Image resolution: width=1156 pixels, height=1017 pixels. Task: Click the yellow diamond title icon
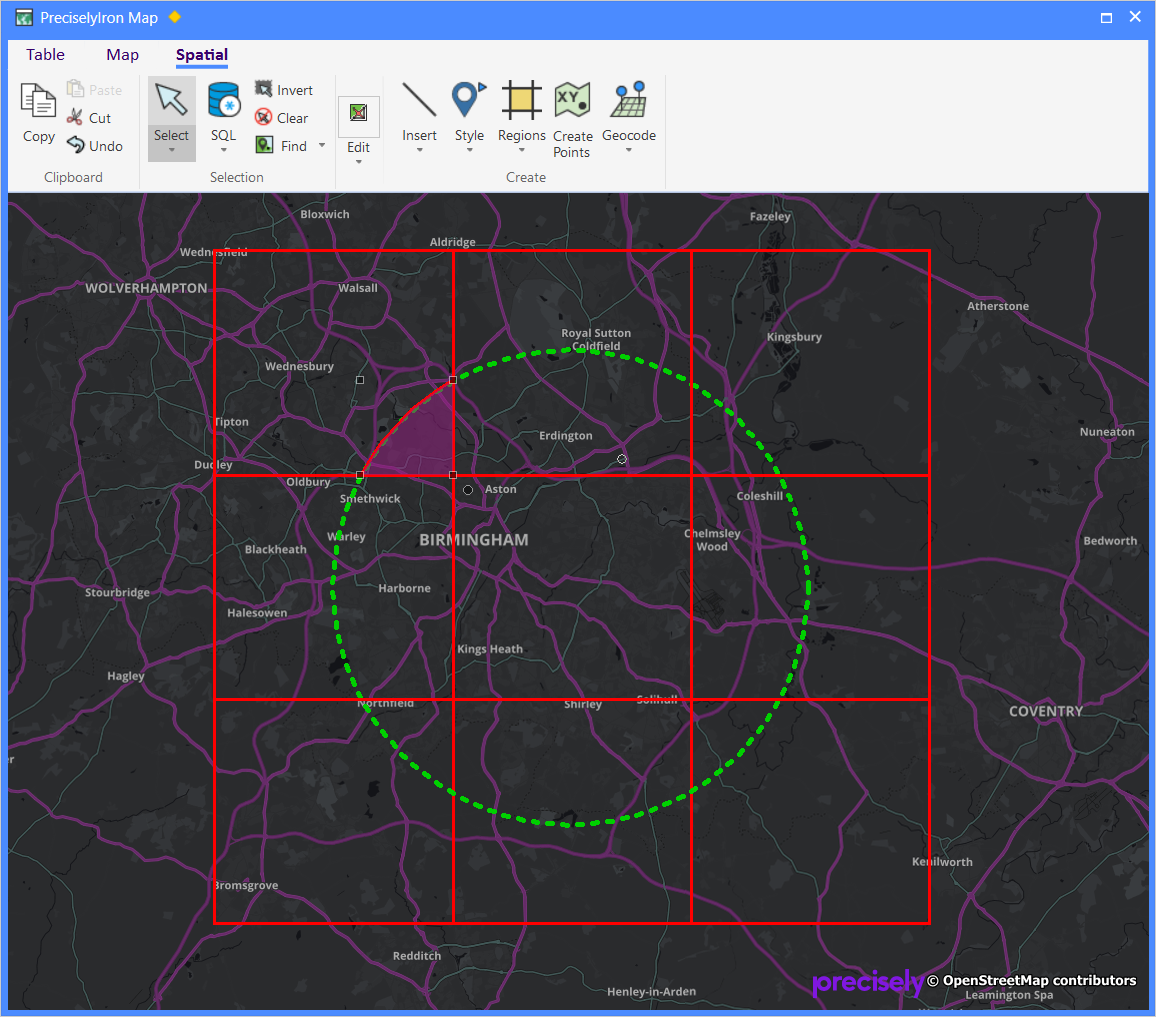(x=175, y=16)
